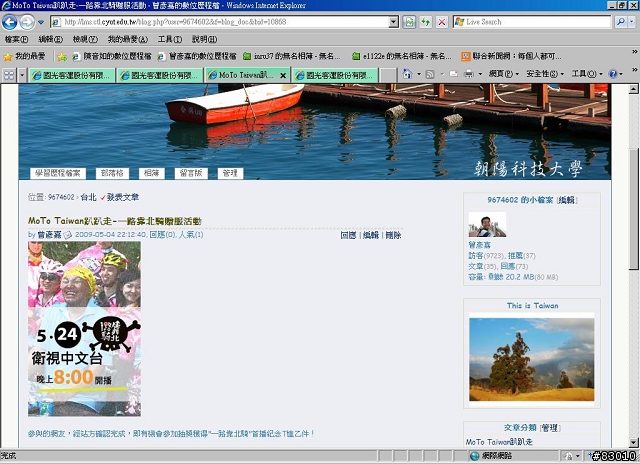Open the 編輯(E) menu
This screenshot has height=464, width=640.
tap(50, 39)
